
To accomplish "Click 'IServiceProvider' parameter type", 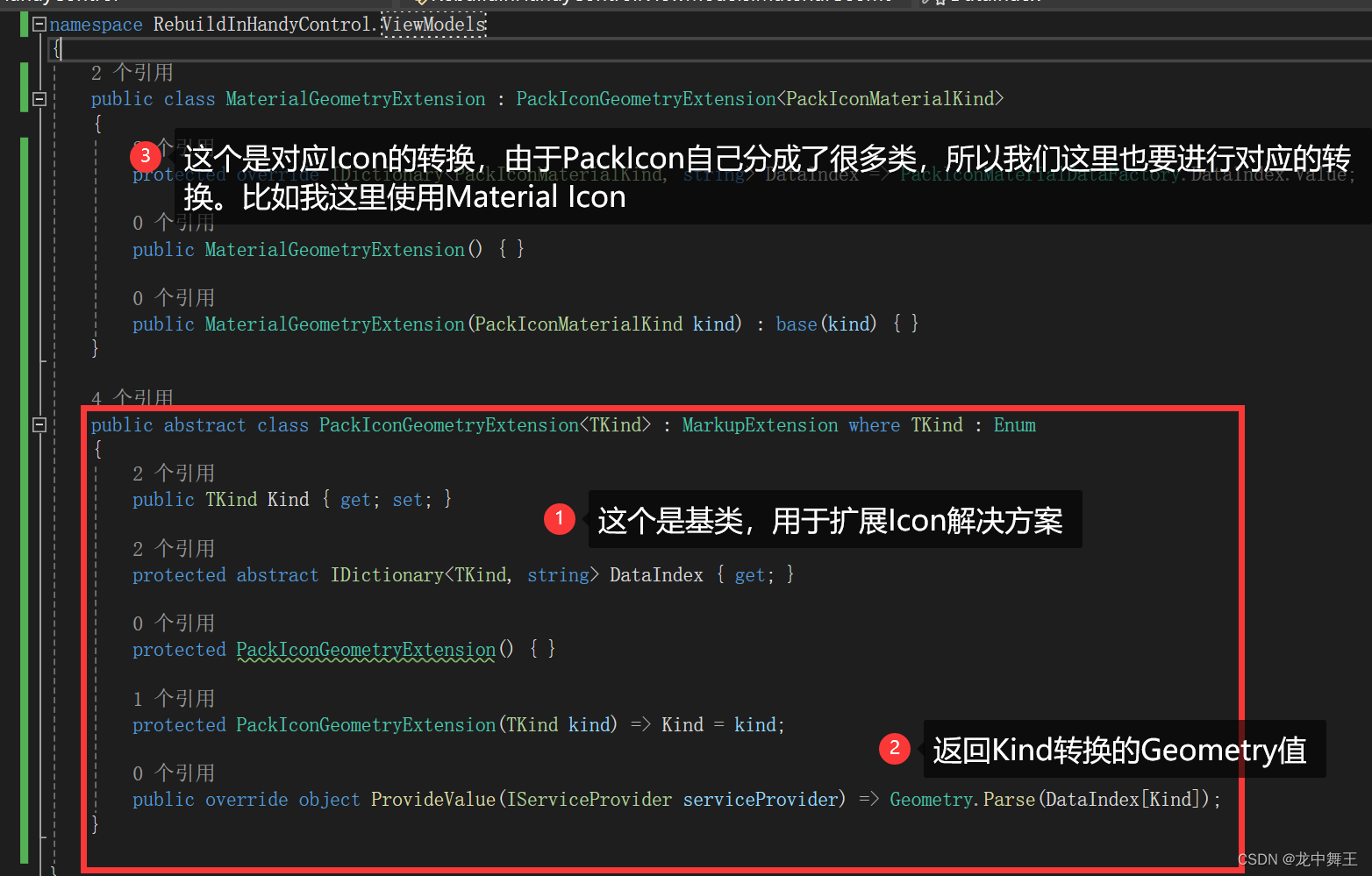I will coord(590,800).
